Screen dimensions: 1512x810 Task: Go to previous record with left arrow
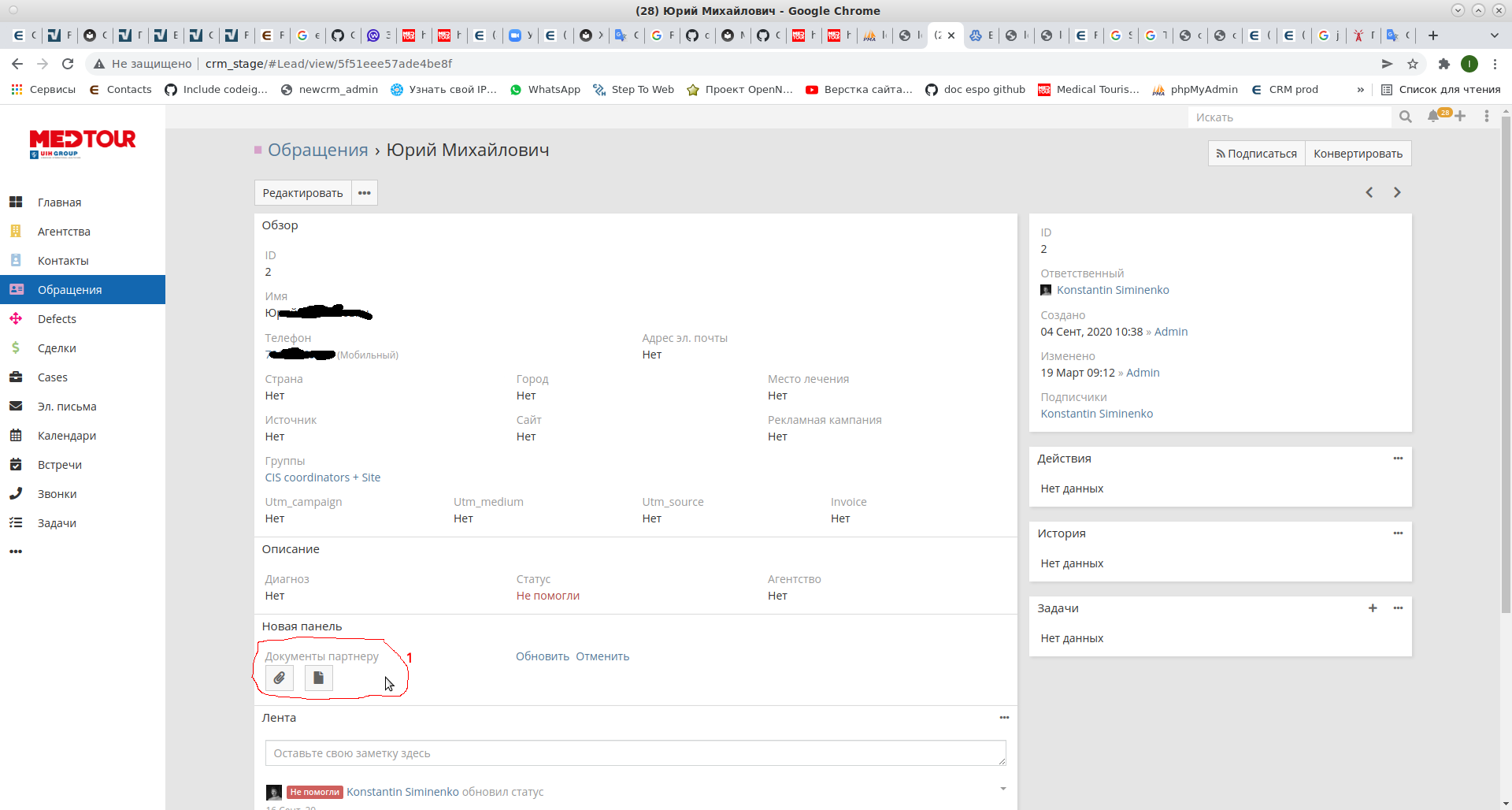(1369, 192)
